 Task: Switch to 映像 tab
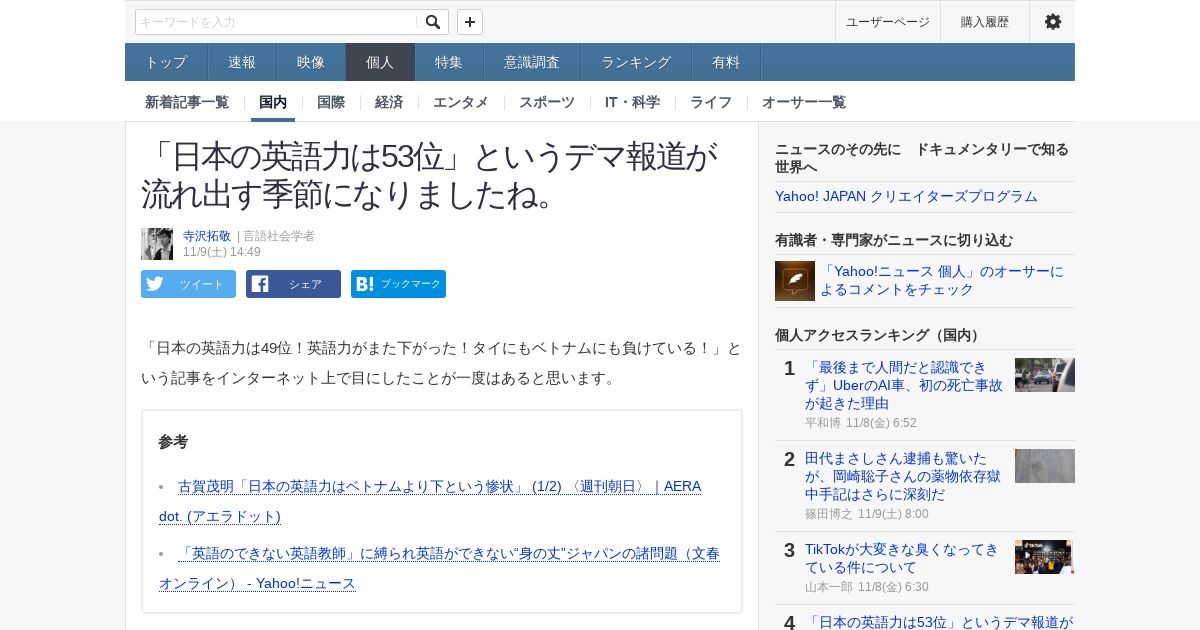(x=311, y=62)
